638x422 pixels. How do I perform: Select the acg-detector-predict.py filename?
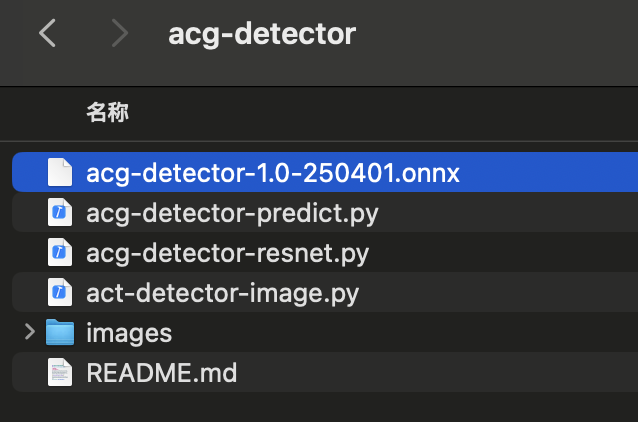(x=232, y=213)
